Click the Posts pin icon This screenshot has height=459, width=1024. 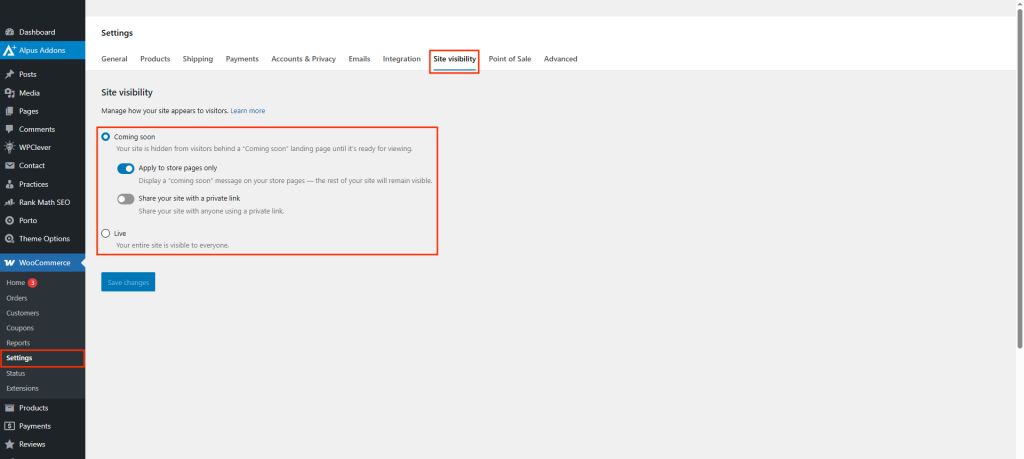click(x=10, y=74)
